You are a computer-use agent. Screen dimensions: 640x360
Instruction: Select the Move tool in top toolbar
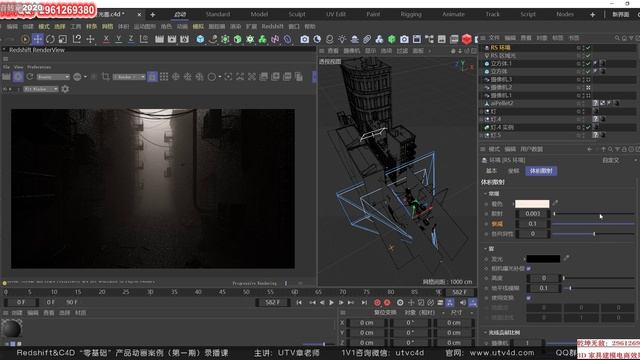38,39
